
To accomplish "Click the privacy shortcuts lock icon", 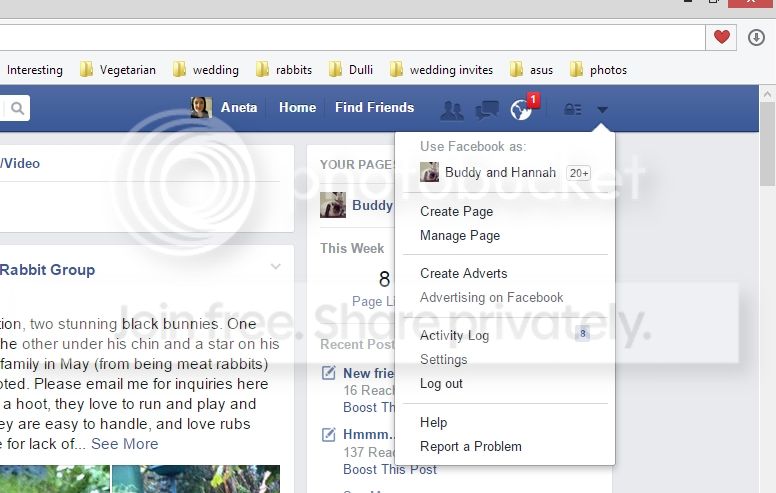I will (x=573, y=110).
